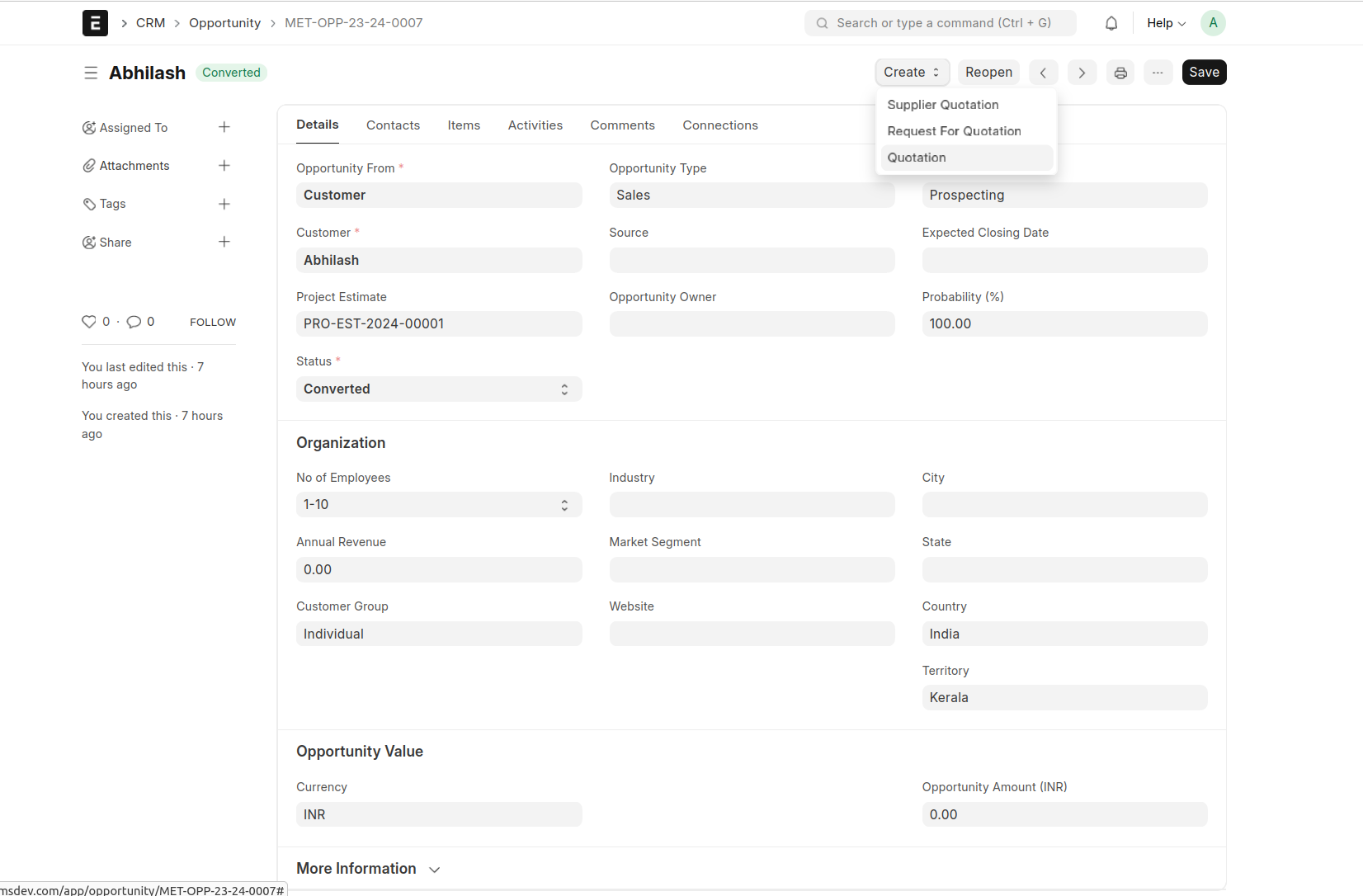1363x896 pixels.
Task: Click the Expected Closing Date field
Action: 1064,261
